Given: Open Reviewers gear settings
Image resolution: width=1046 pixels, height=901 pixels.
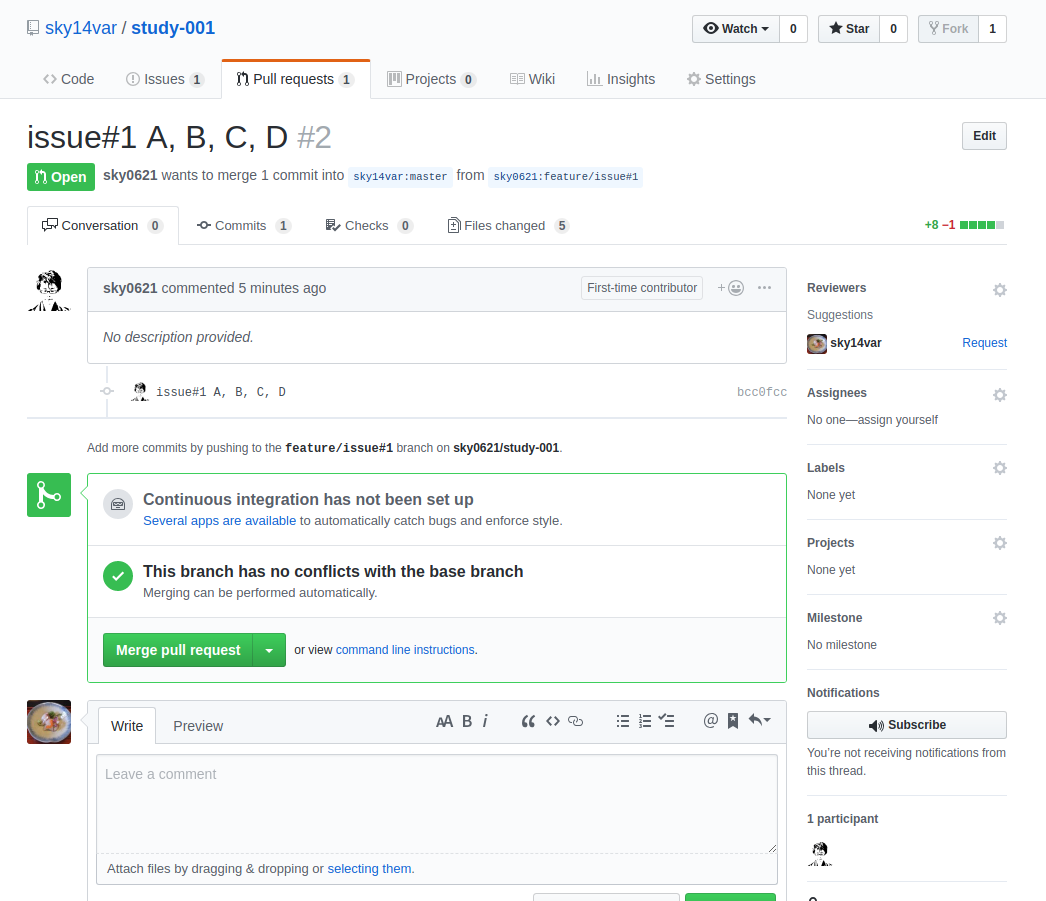Looking at the screenshot, I should [x=999, y=290].
